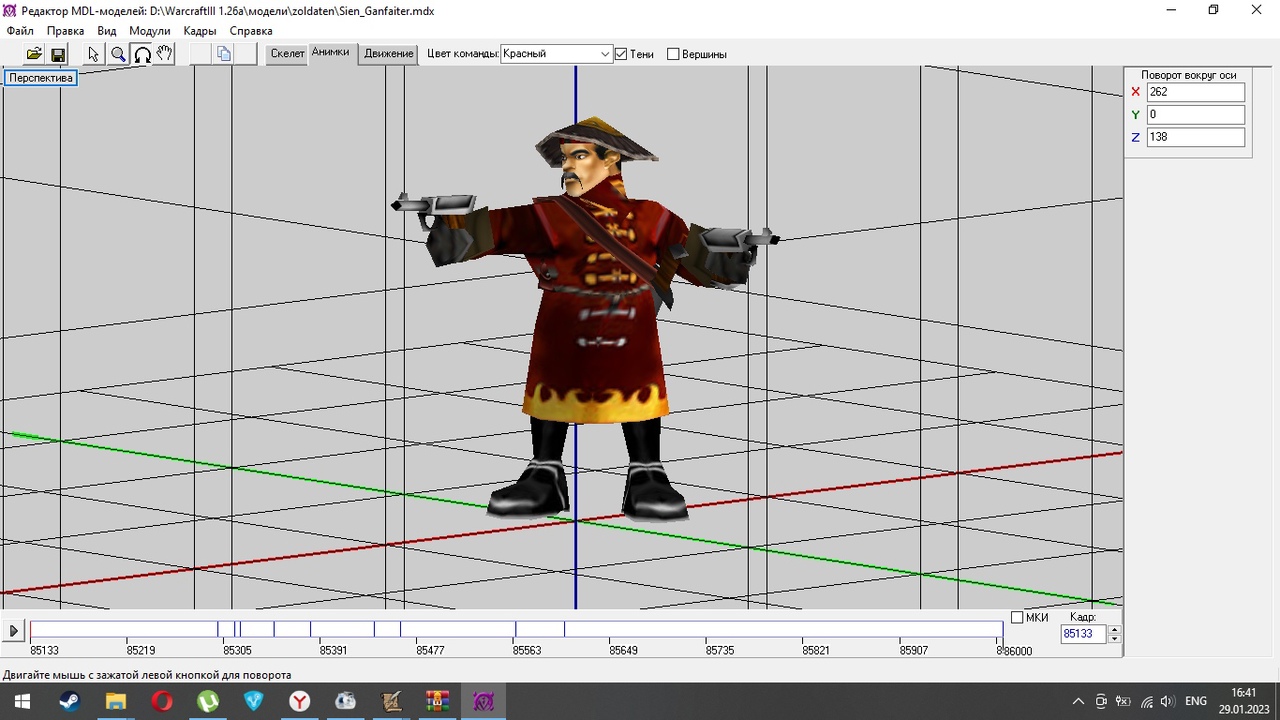Select the arrow pointer tool
Viewport: 1280px width, 720px height.
point(94,54)
